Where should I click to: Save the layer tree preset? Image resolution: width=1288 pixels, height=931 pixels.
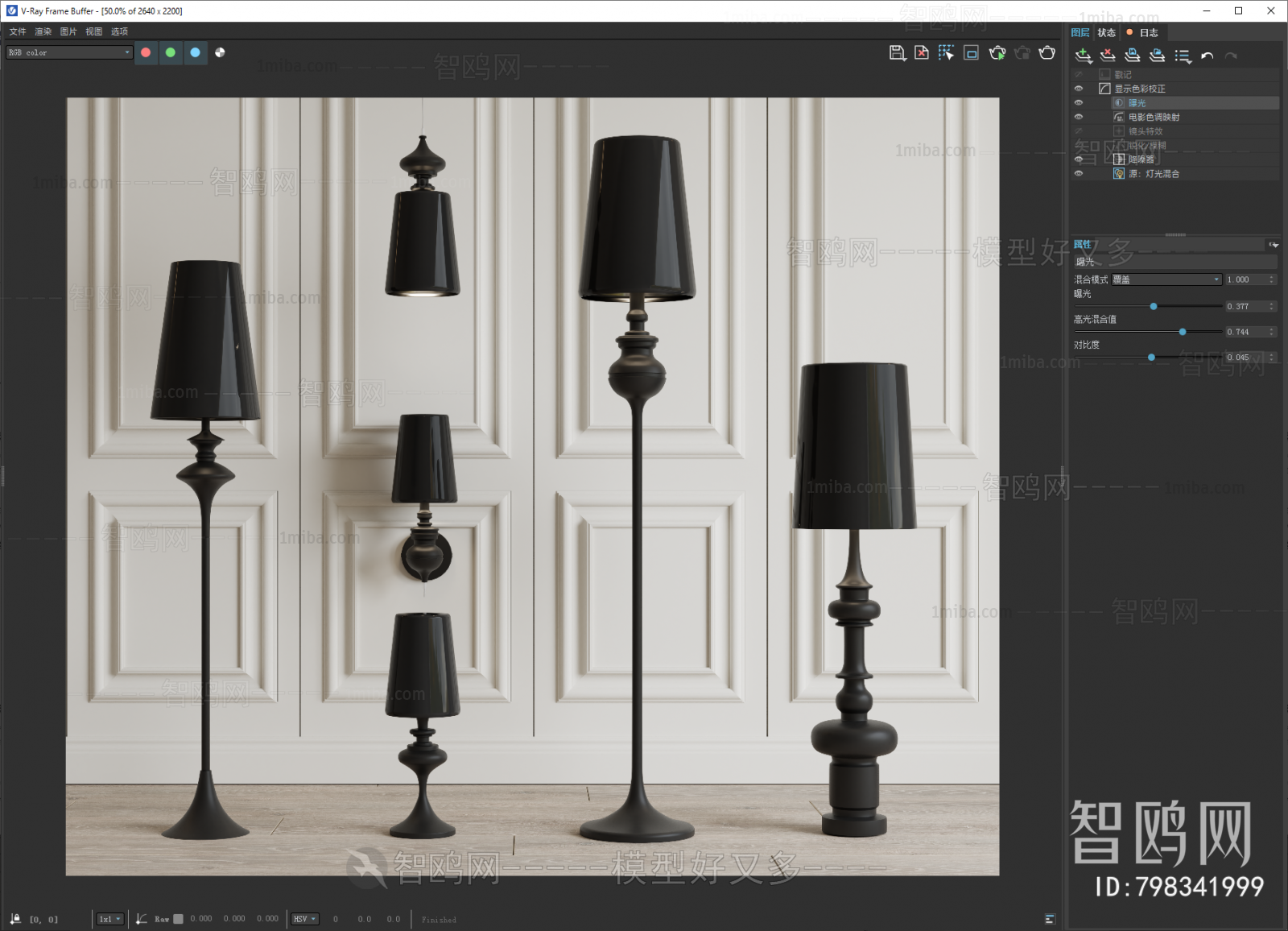[1133, 56]
